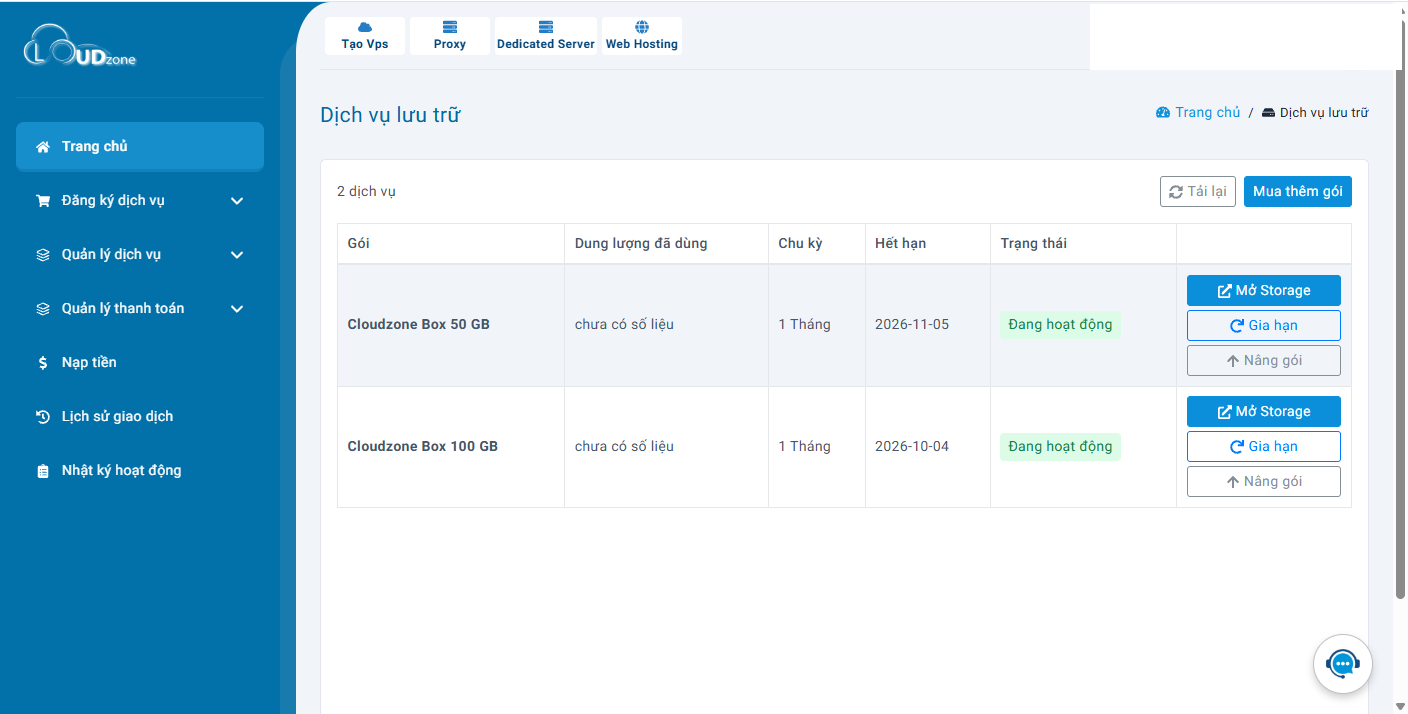Renew Cloudzone Box 50 GB with Gia hạn
Viewport: 1408px width, 714px height.
(x=1264, y=326)
